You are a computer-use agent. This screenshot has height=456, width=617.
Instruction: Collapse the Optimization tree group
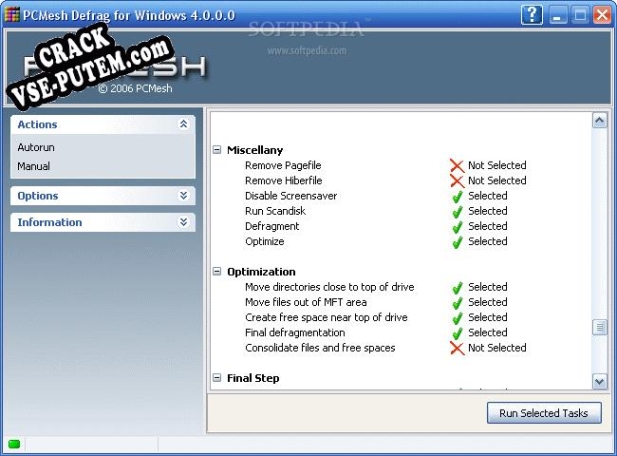(x=217, y=272)
